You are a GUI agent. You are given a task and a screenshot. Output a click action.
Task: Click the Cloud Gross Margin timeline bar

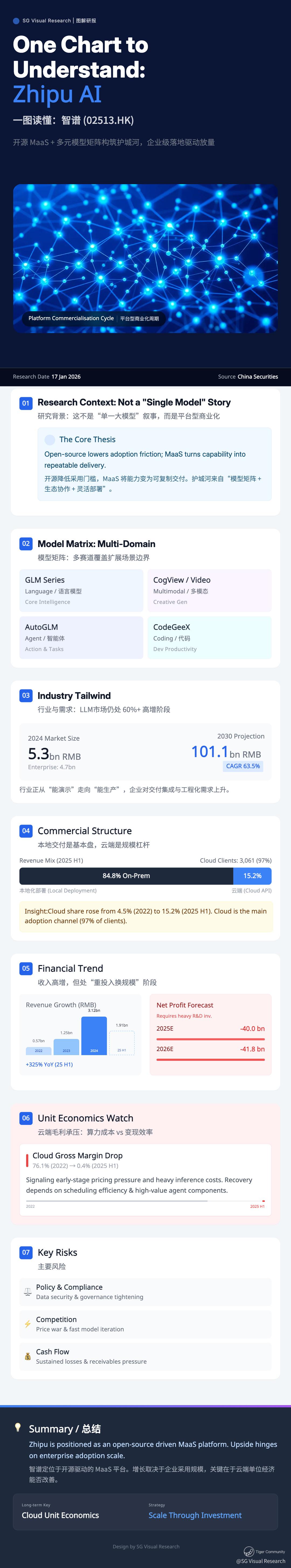point(145,1201)
